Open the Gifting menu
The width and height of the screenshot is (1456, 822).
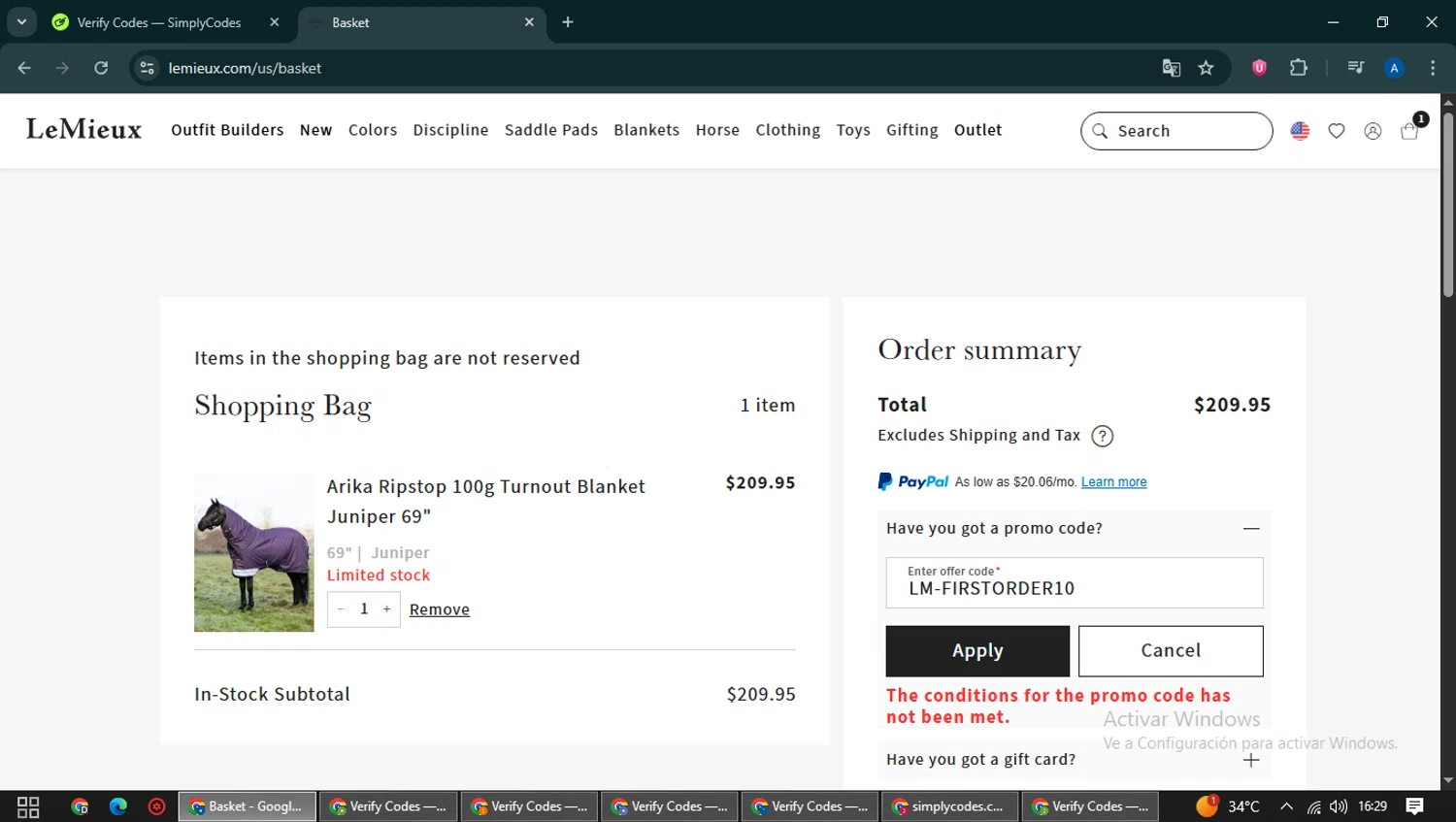coord(912,130)
